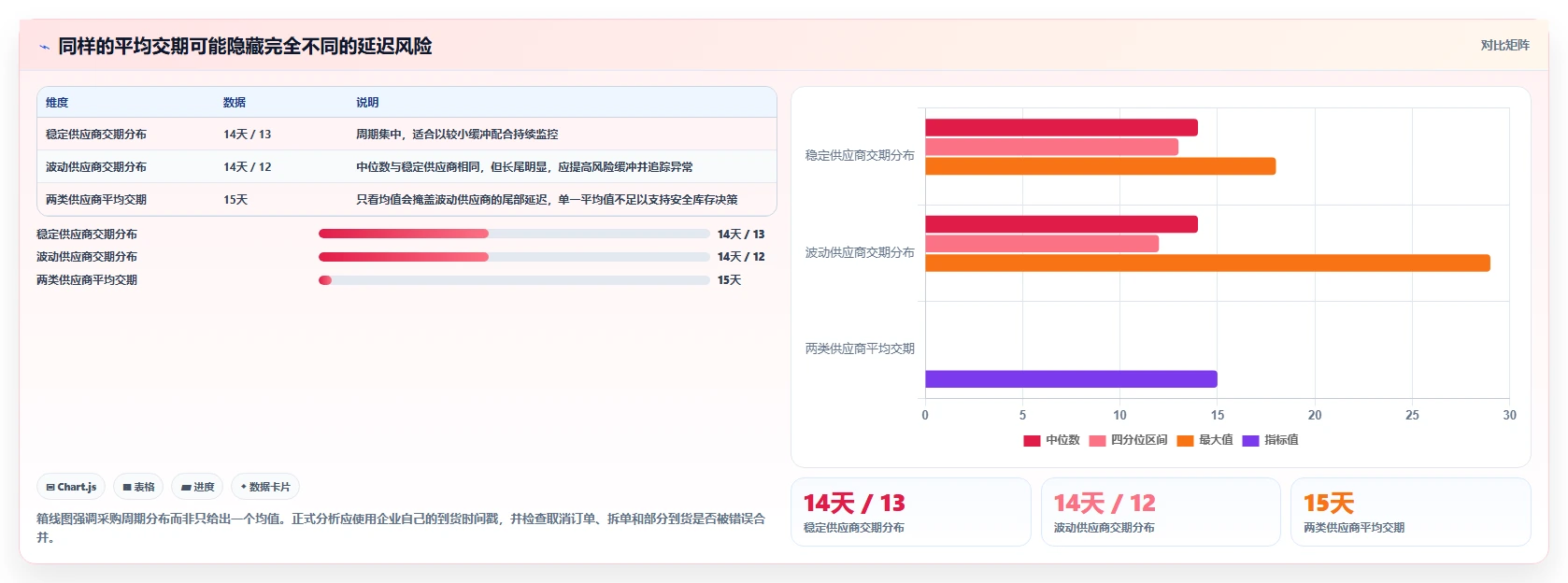This screenshot has width=1568, height=583.
Task: Select table cell 14天 / 12
Action: click(x=248, y=167)
